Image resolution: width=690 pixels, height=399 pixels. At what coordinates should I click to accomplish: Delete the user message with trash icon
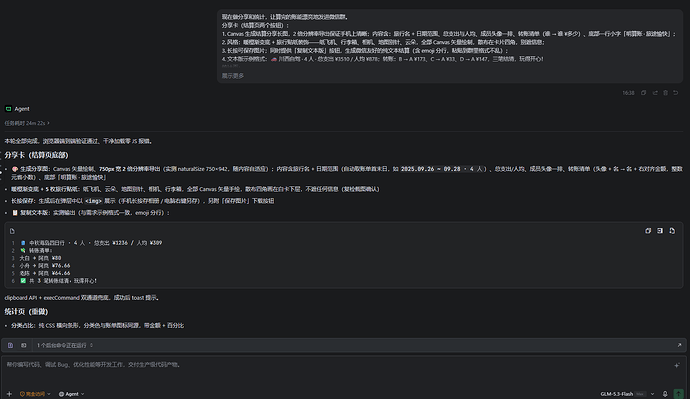(665, 93)
